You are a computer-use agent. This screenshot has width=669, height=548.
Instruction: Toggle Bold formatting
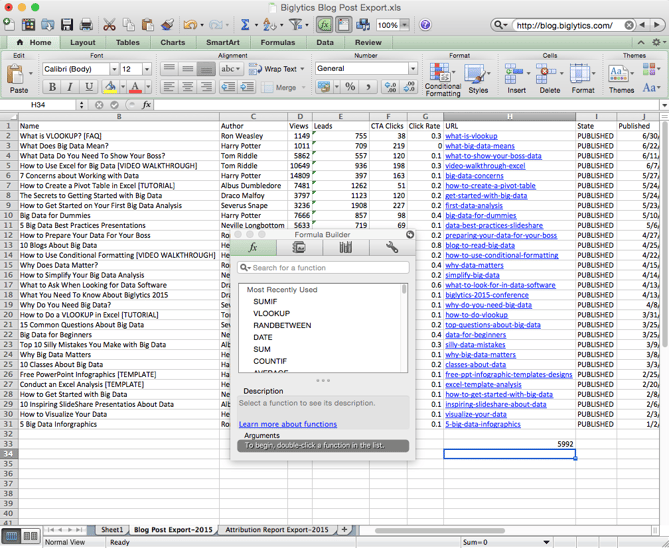[52, 87]
